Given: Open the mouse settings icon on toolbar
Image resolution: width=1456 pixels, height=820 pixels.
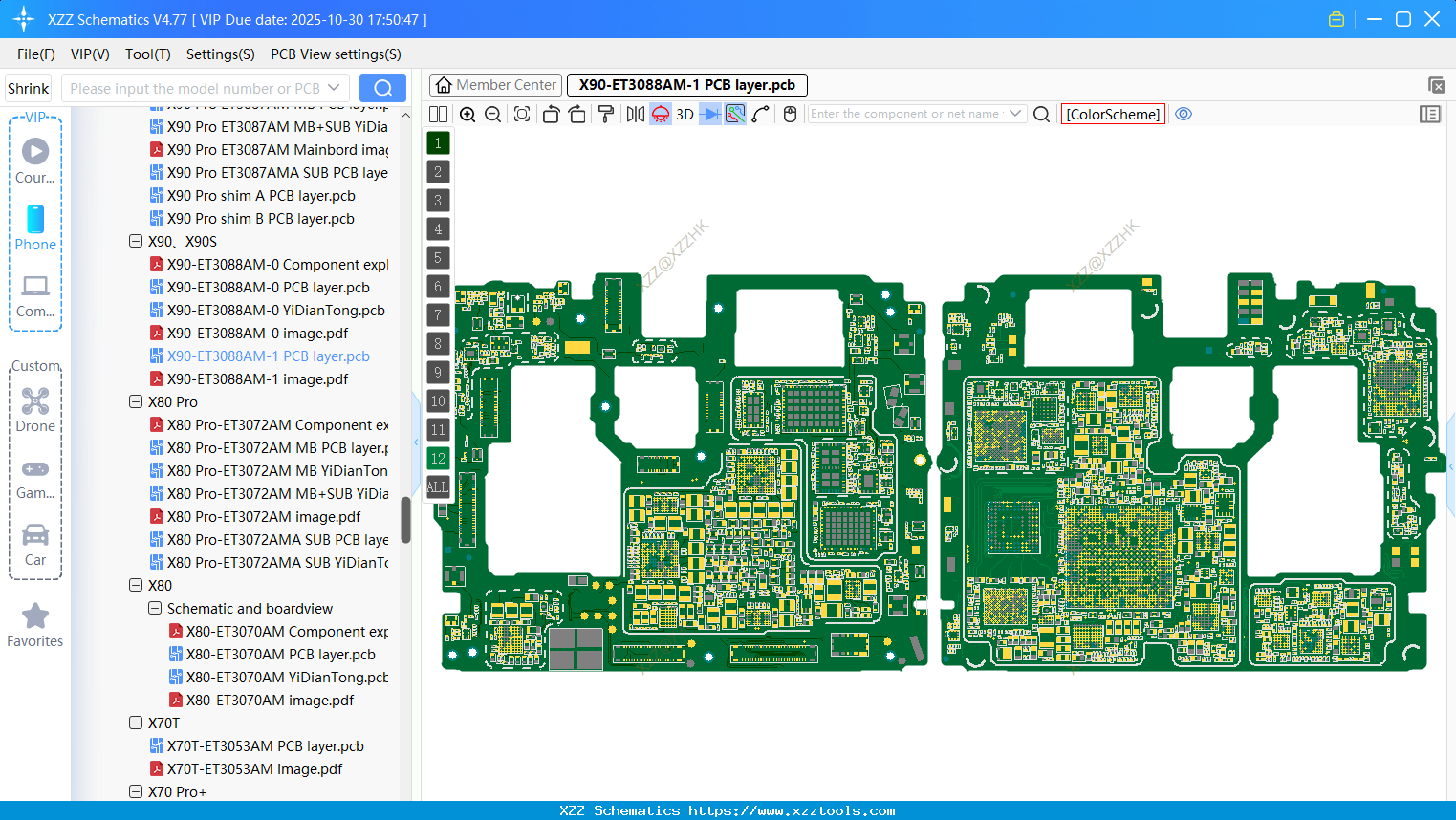Looking at the screenshot, I should pyautogui.click(x=791, y=114).
